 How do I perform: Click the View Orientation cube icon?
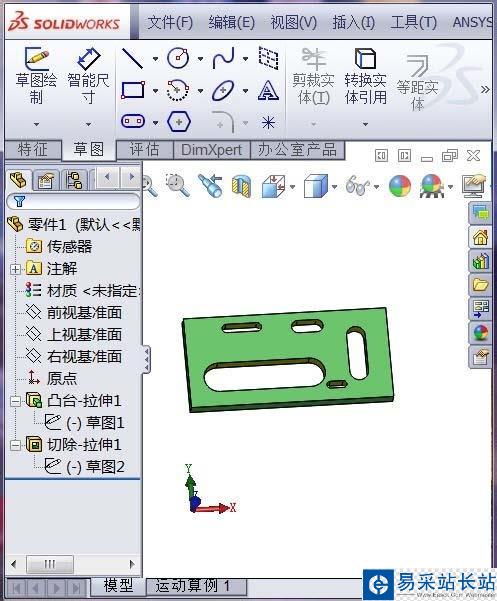(273, 186)
